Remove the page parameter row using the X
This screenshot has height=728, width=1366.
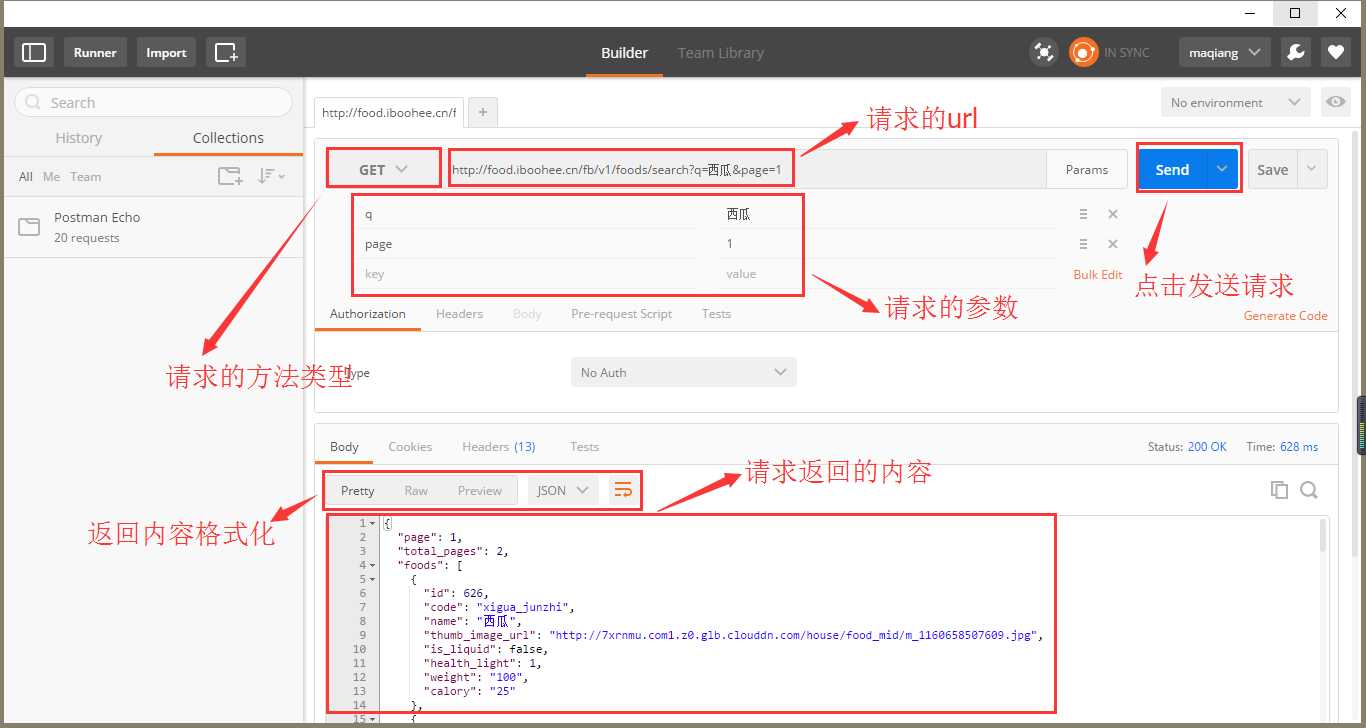[1113, 244]
